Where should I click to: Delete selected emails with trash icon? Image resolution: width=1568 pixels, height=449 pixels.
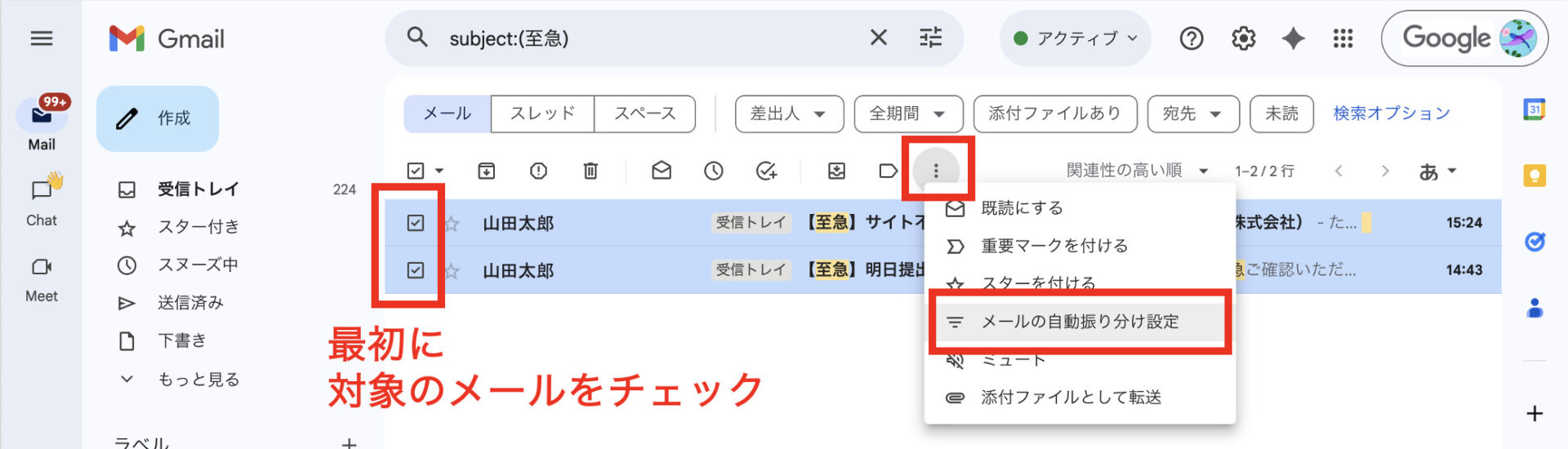point(590,171)
